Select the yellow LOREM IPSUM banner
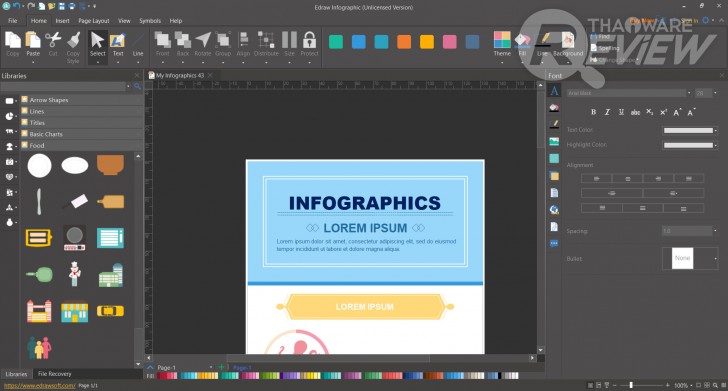This screenshot has width=728, height=391. coord(364,306)
